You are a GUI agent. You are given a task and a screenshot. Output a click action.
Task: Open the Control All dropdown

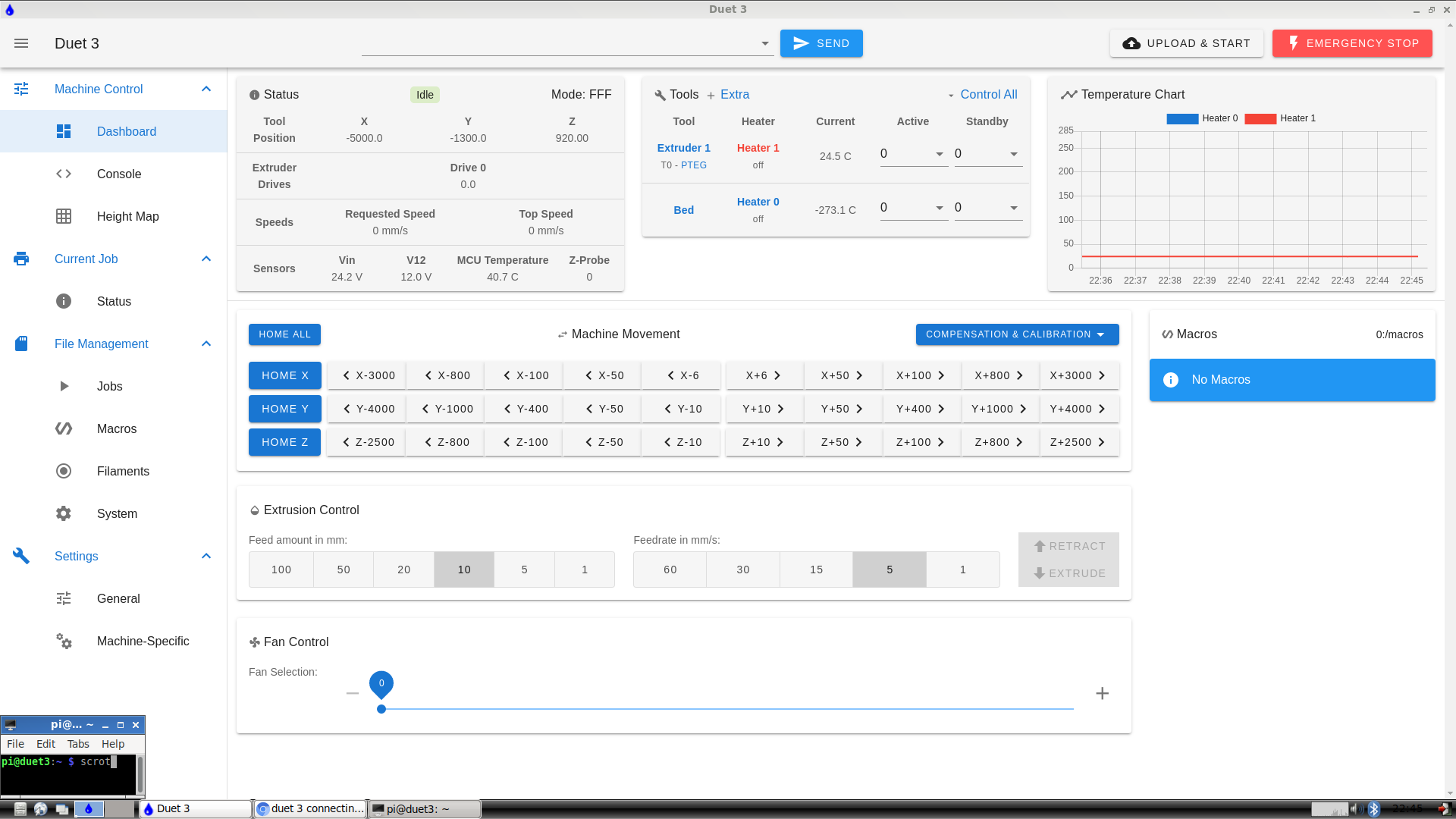click(983, 95)
